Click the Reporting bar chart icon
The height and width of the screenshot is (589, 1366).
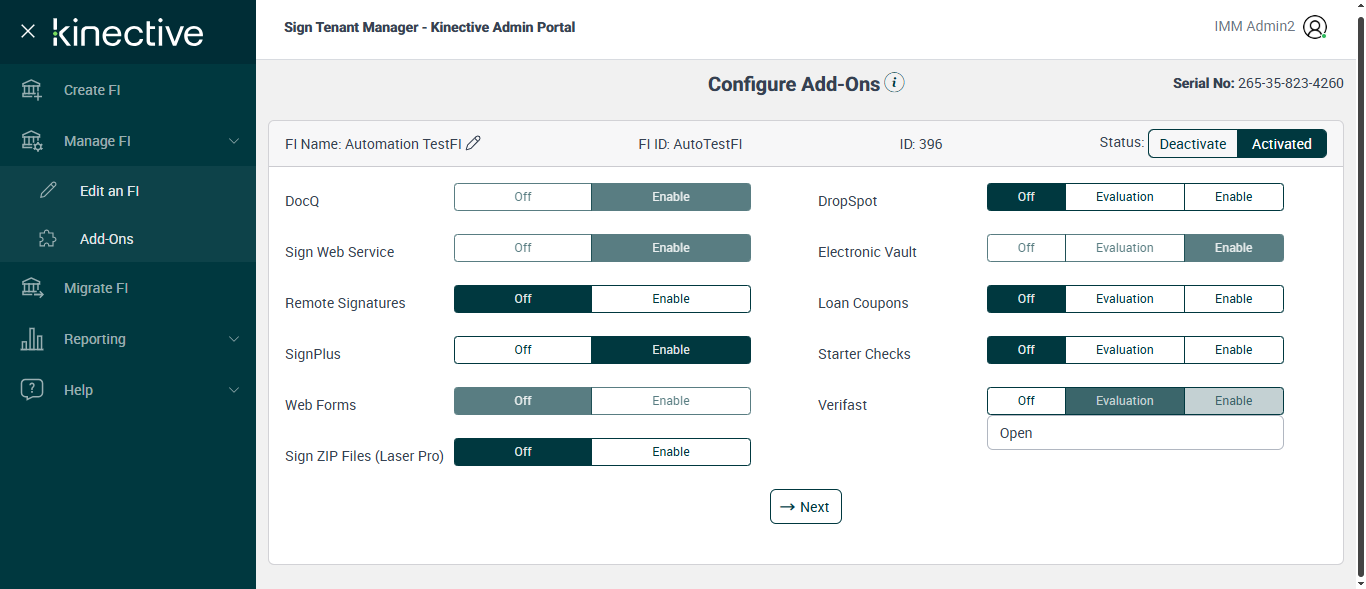click(32, 339)
